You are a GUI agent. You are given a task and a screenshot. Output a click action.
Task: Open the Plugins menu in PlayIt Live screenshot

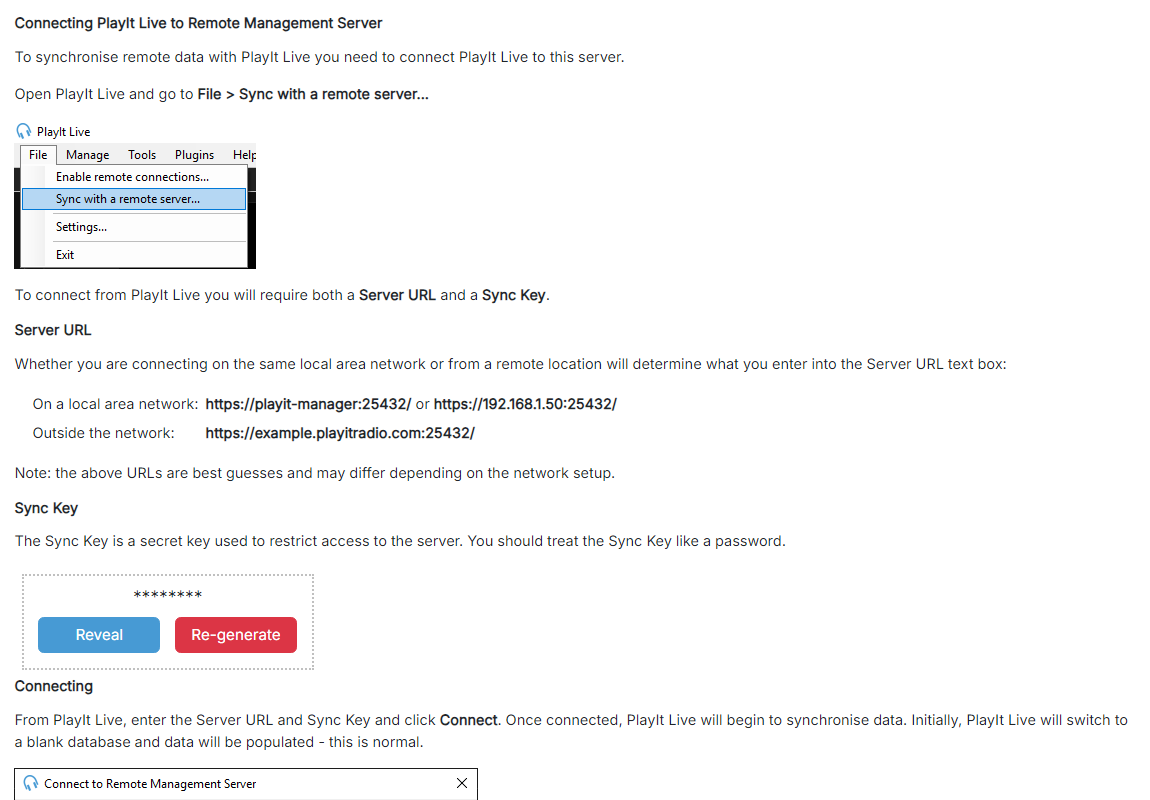pyautogui.click(x=194, y=155)
